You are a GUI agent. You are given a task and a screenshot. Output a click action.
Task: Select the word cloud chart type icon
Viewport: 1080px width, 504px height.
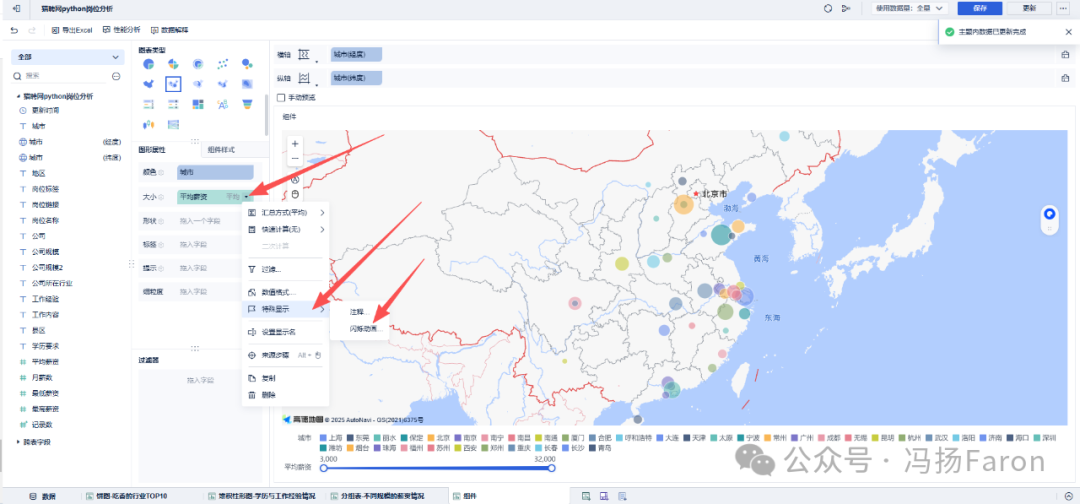coord(222,104)
